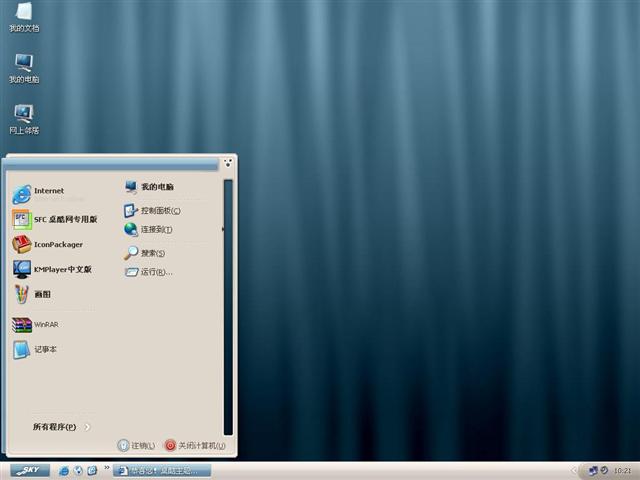Click the globe quick launch icon
Viewport: 640px width, 480px height.
click(x=78, y=471)
